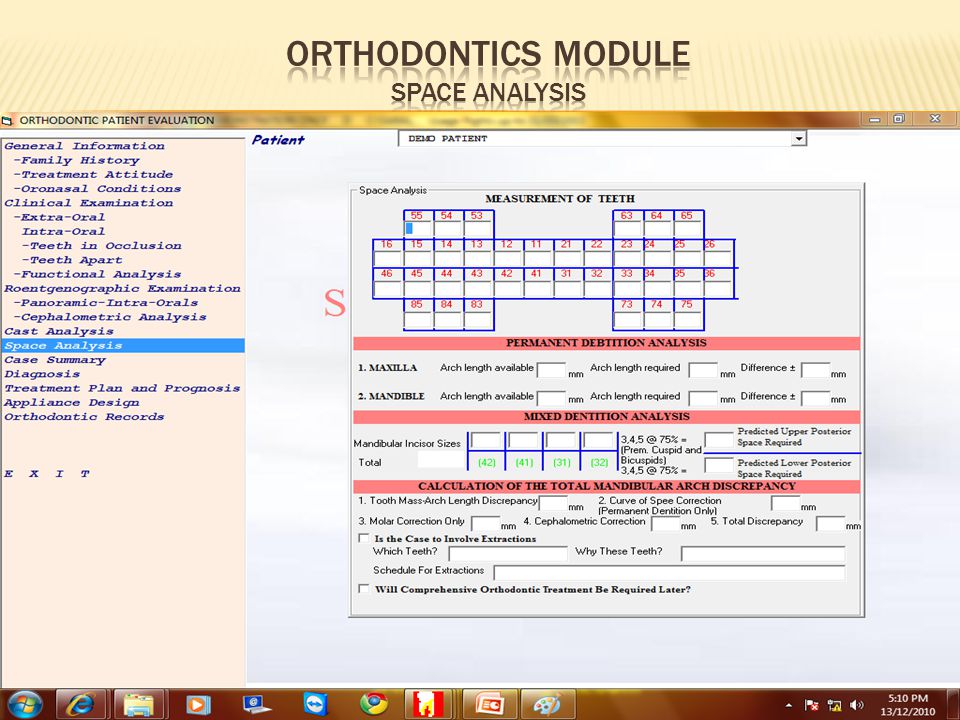The width and height of the screenshot is (960, 720).
Task: Click the Which Teeth? text field
Action: 508,553
